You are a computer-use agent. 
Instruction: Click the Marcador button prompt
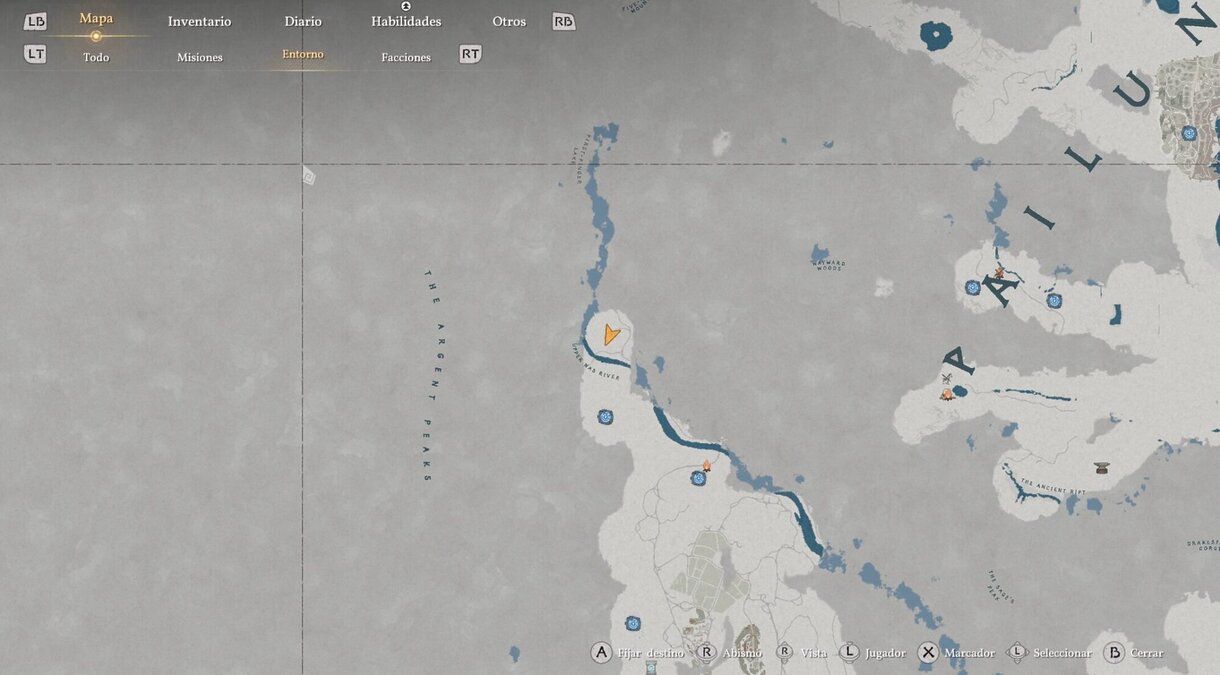tap(957, 653)
